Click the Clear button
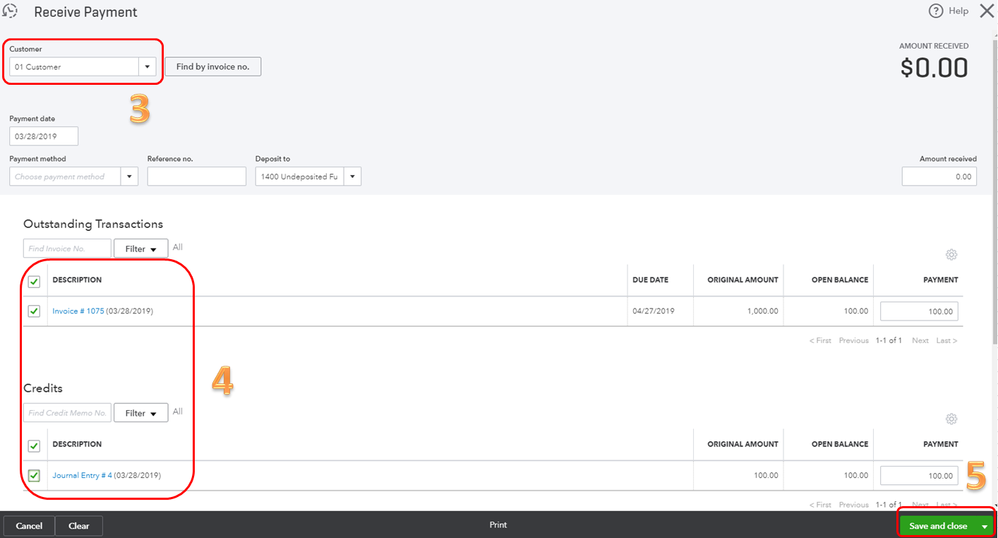Viewport: 998px width, 538px height. (79, 526)
